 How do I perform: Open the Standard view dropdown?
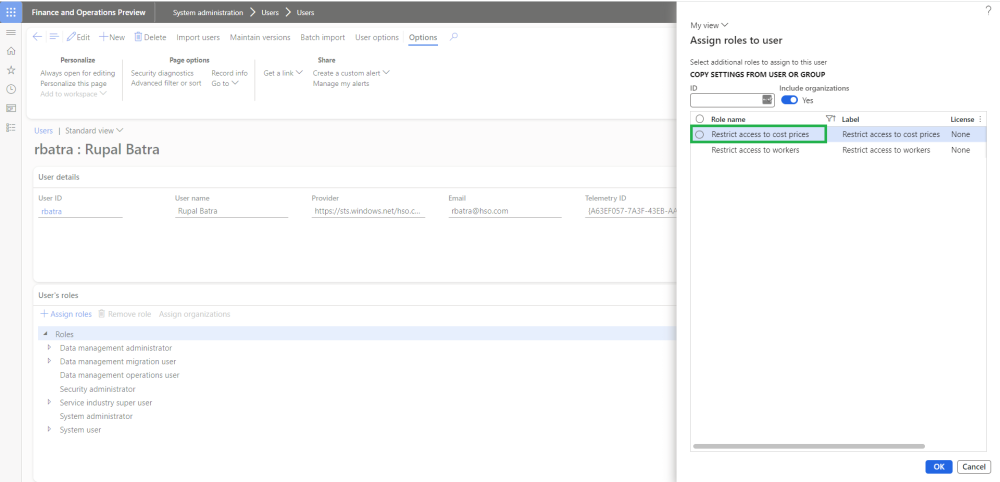94,131
